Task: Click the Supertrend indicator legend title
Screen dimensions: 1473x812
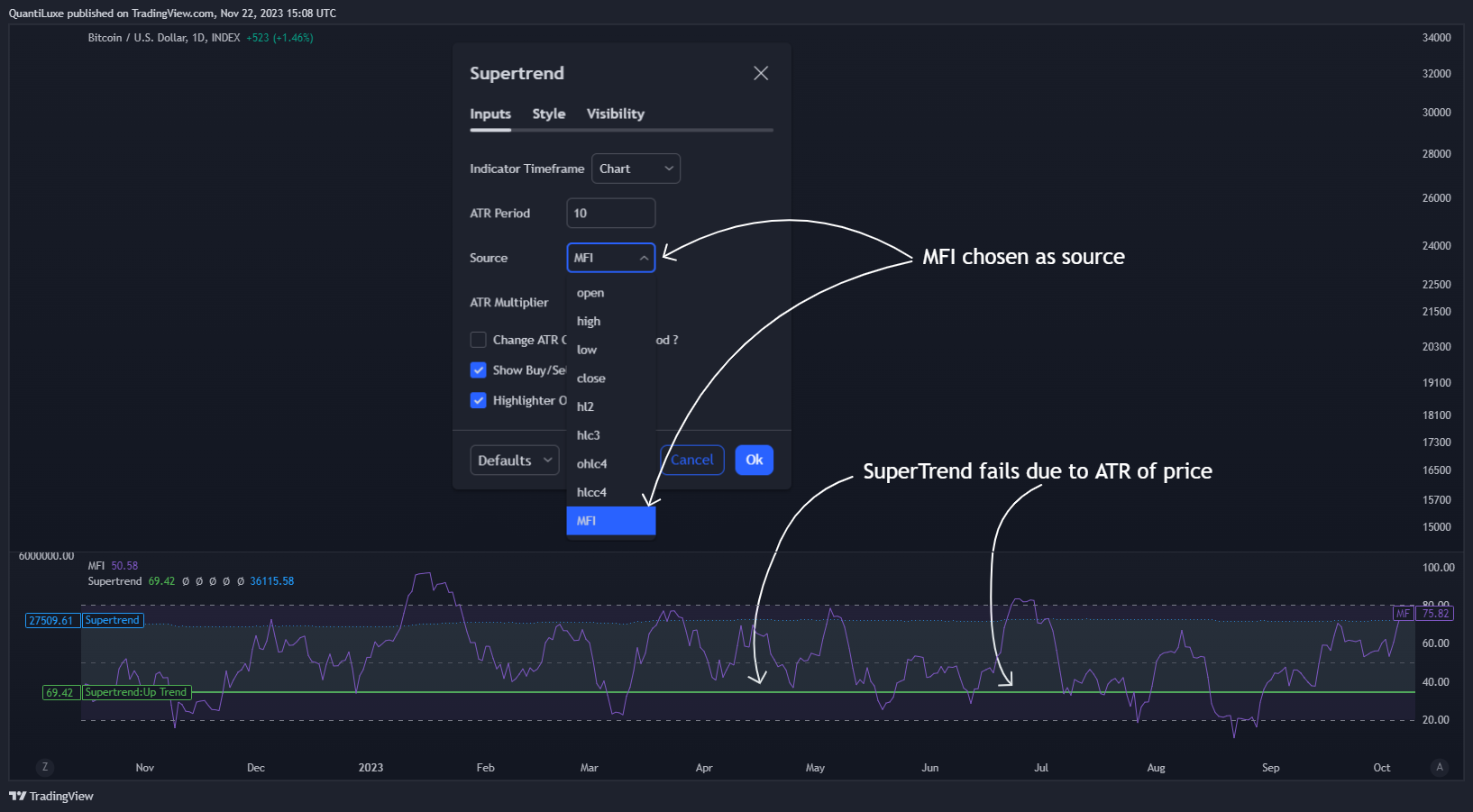Action: point(114,581)
